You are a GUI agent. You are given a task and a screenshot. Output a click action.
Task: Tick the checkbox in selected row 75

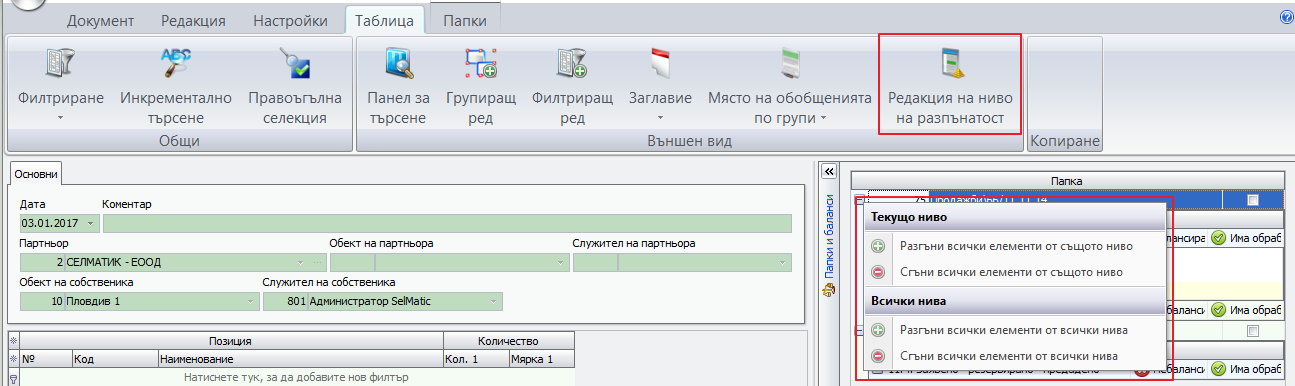pos(1253,200)
